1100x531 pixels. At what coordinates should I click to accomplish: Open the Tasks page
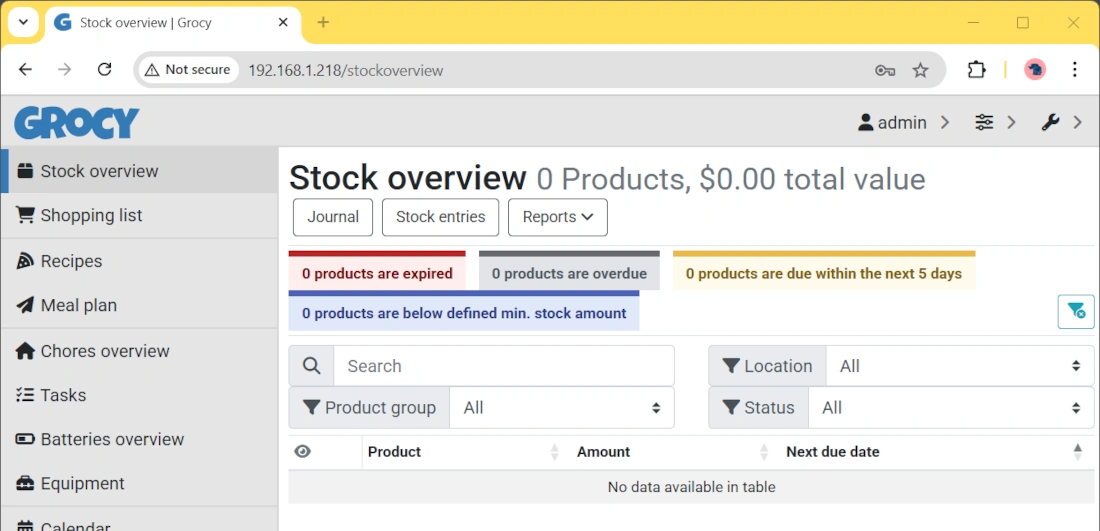[x=140, y=395]
